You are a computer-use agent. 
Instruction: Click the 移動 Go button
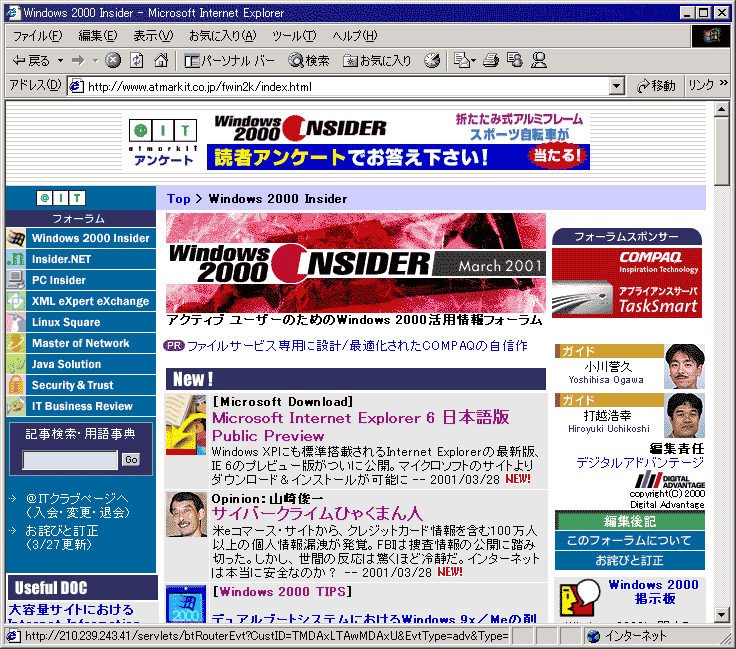tap(656, 86)
